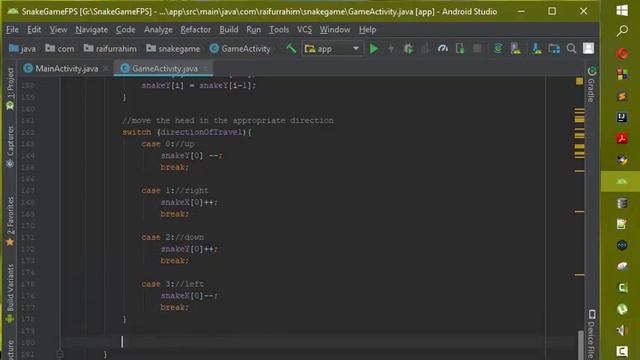Click the 'case 3://left' code line
The width and height of the screenshot is (640, 360).
point(173,284)
